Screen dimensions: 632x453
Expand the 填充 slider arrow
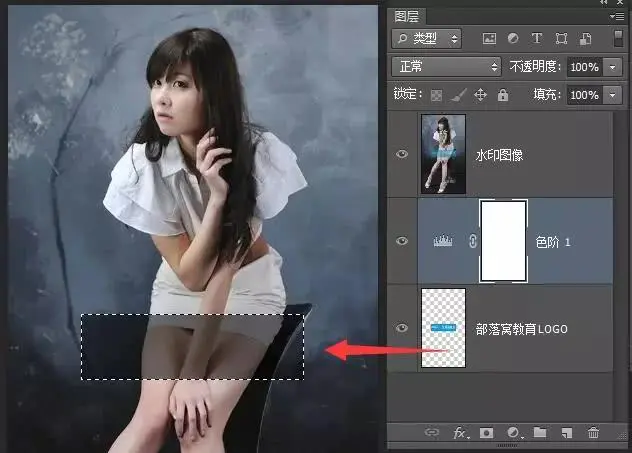613,95
